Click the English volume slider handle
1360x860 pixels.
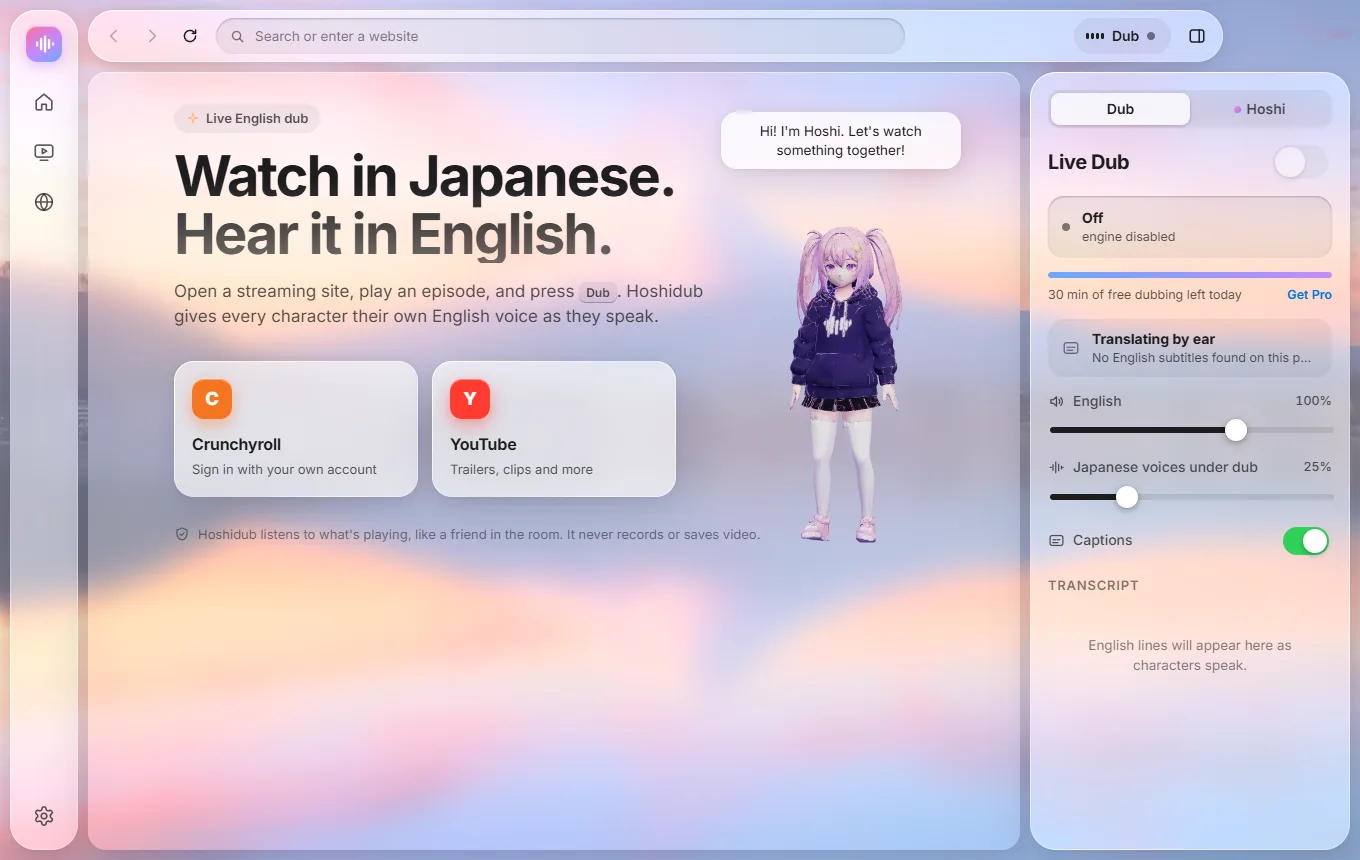coord(1236,430)
